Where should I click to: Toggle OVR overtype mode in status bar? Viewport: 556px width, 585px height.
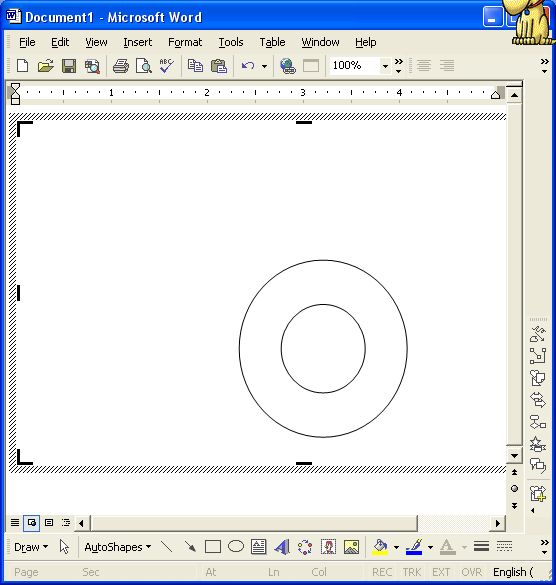(471, 572)
